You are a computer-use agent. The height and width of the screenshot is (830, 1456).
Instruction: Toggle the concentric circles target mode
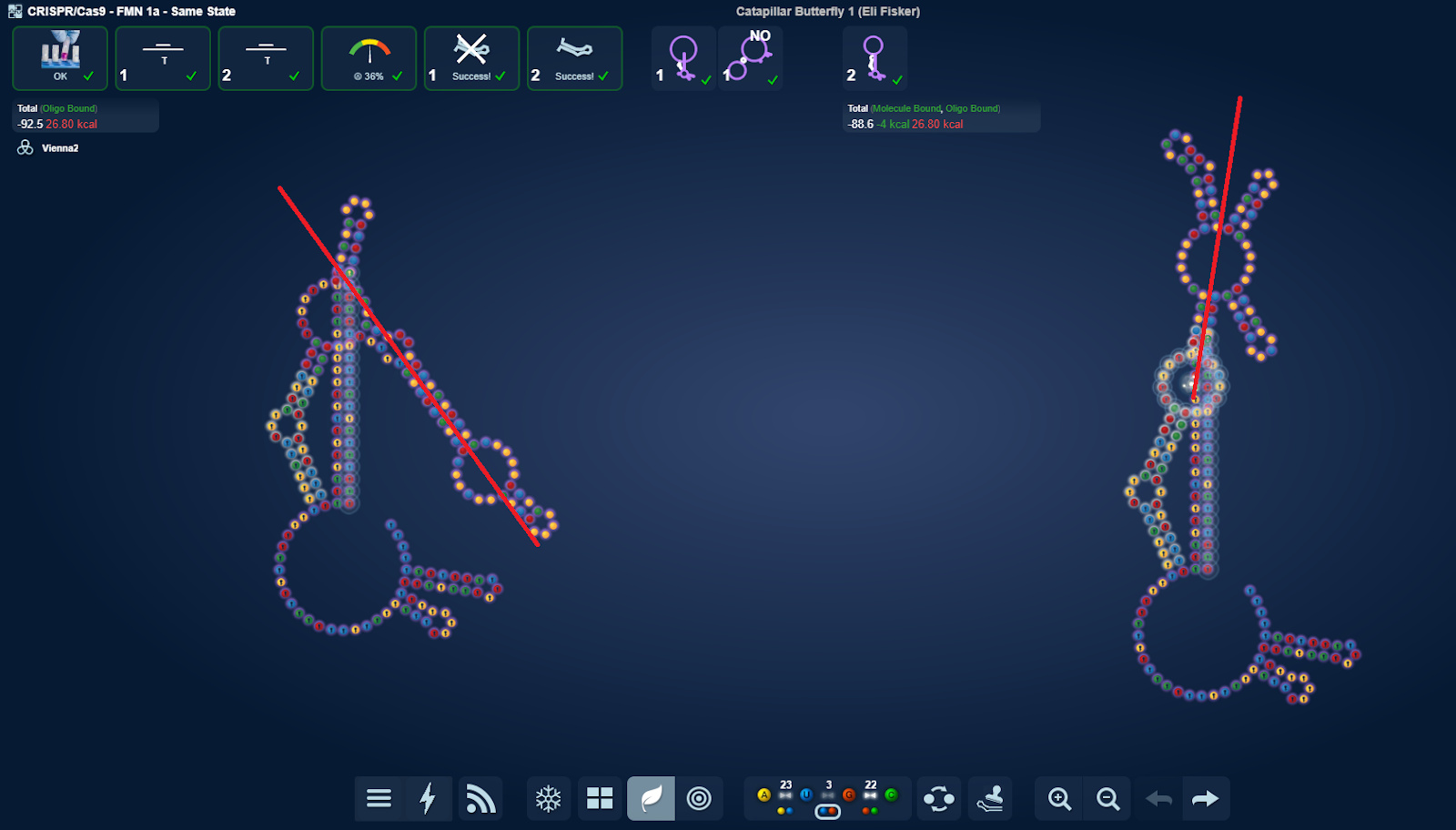(x=699, y=799)
